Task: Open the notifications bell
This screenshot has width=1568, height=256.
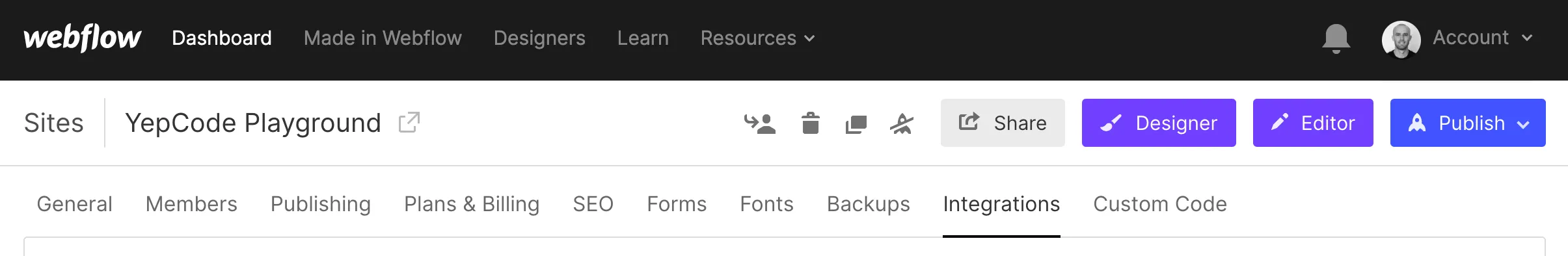Action: (1336, 38)
